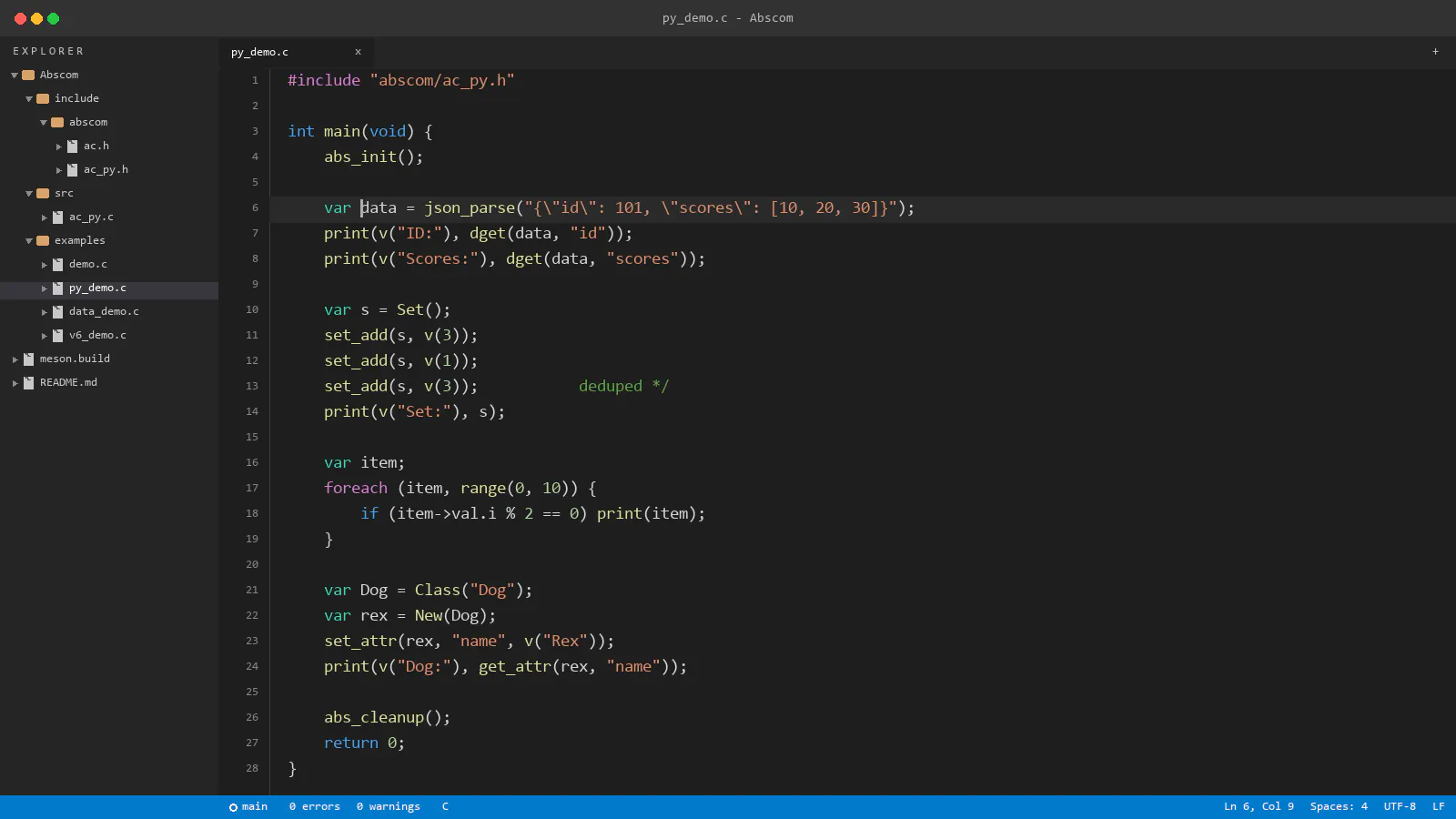Click the abscom subfolder icon
This screenshot has width=1456, height=819.
[x=57, y=122]
